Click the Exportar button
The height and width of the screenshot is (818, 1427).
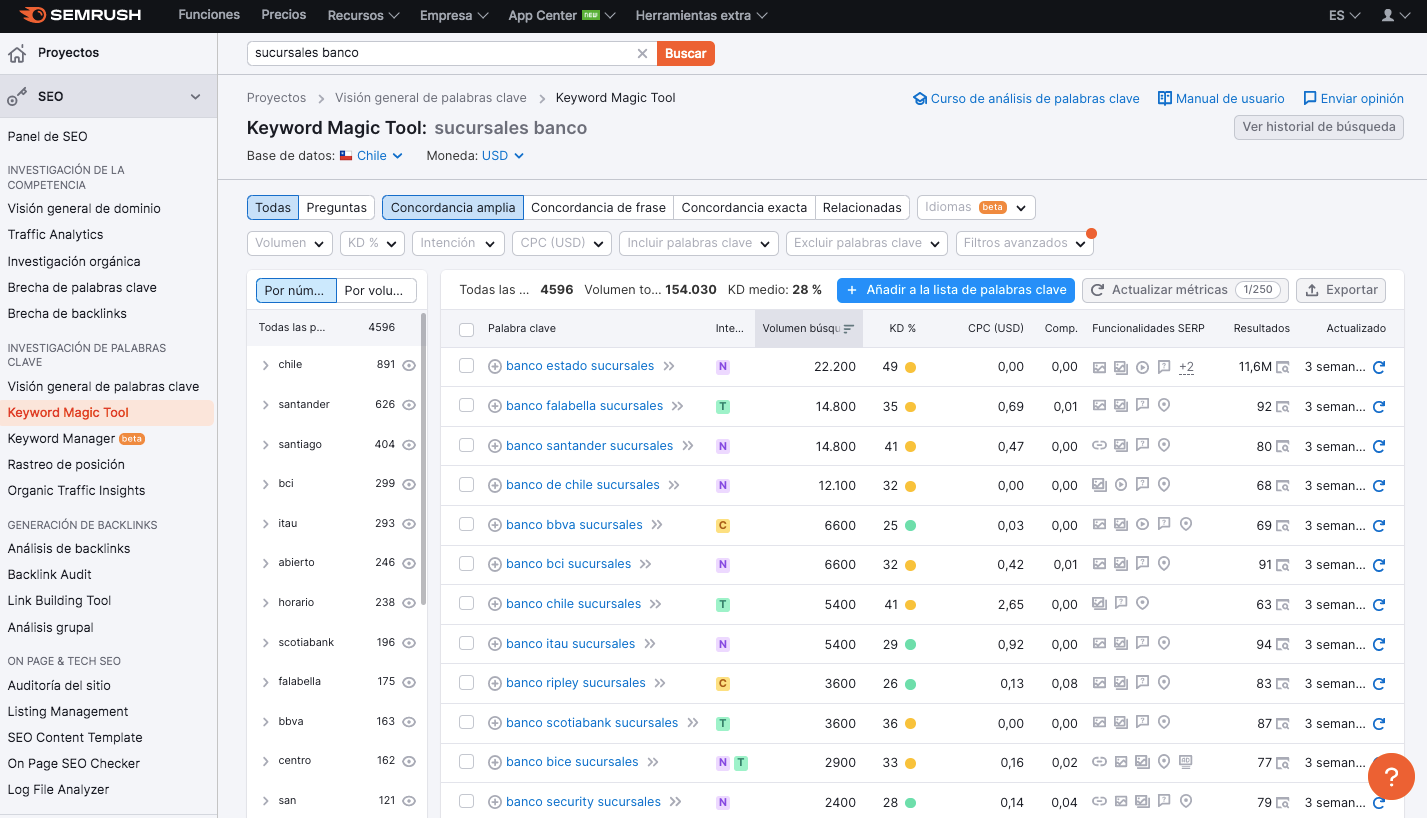pos(1341,290)
